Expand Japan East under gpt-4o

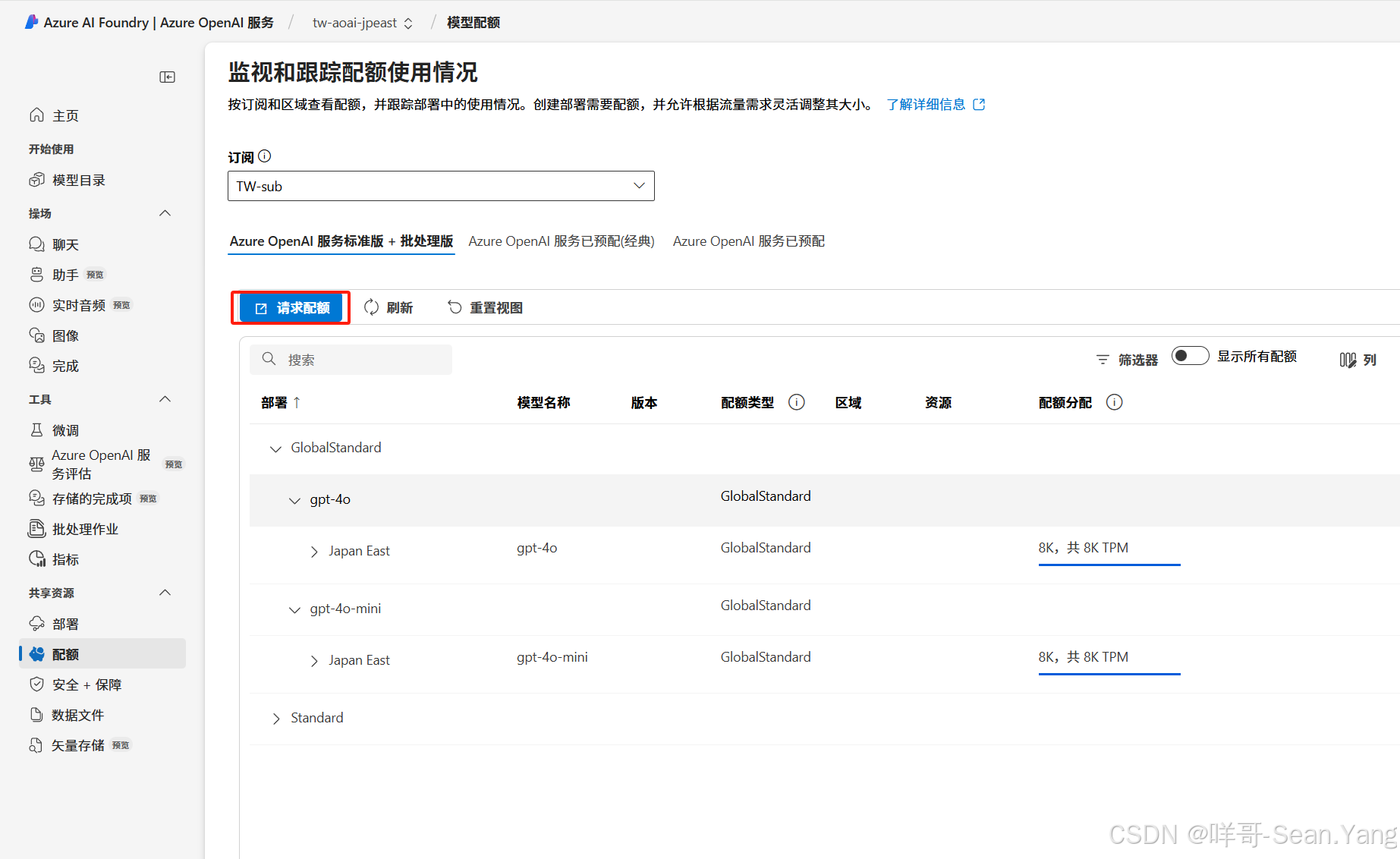coord(314,552)
